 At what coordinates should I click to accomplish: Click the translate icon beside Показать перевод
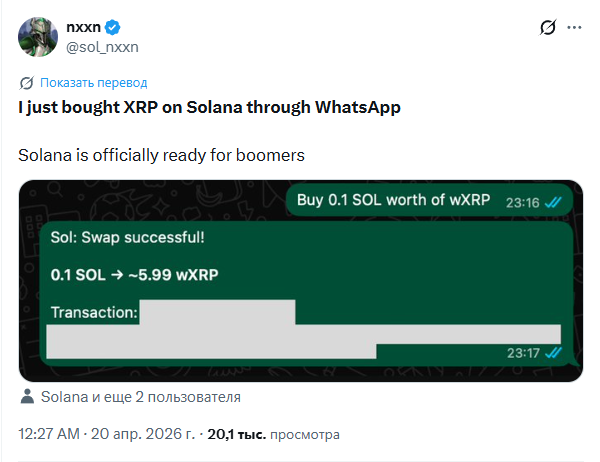27,82
